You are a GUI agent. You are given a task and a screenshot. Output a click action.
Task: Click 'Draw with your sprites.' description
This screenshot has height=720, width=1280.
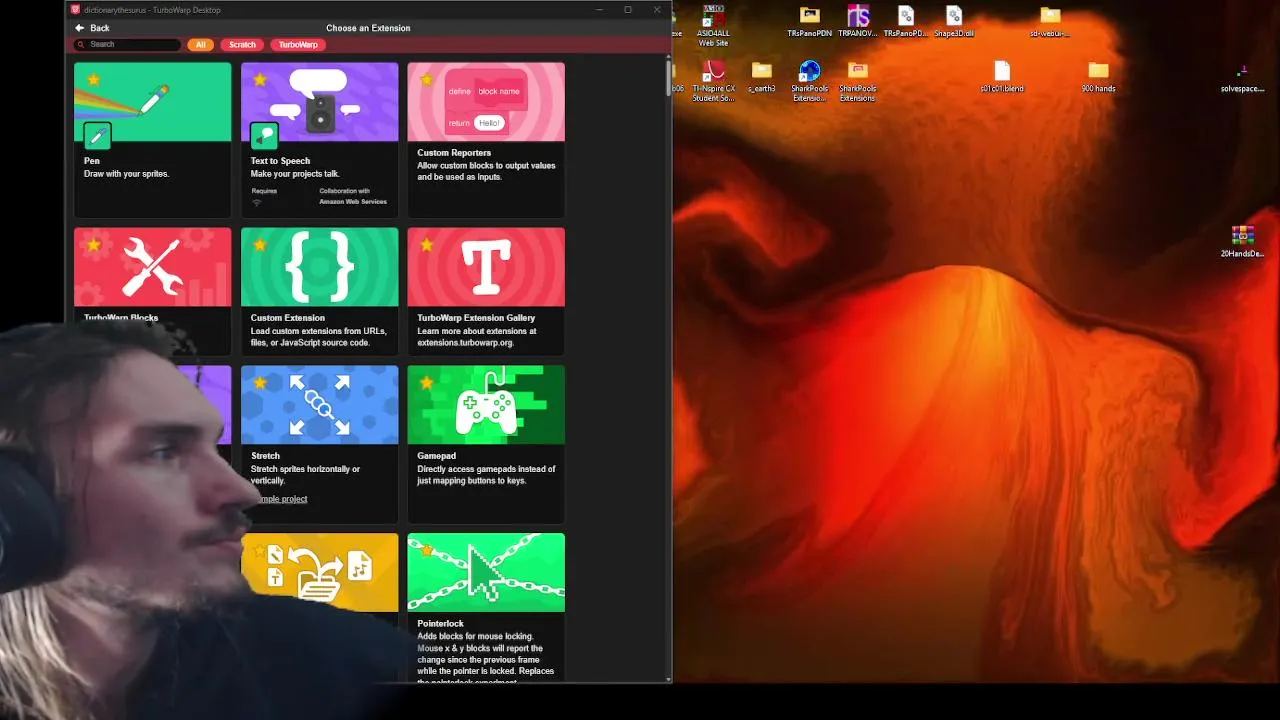tap(126, 174)
